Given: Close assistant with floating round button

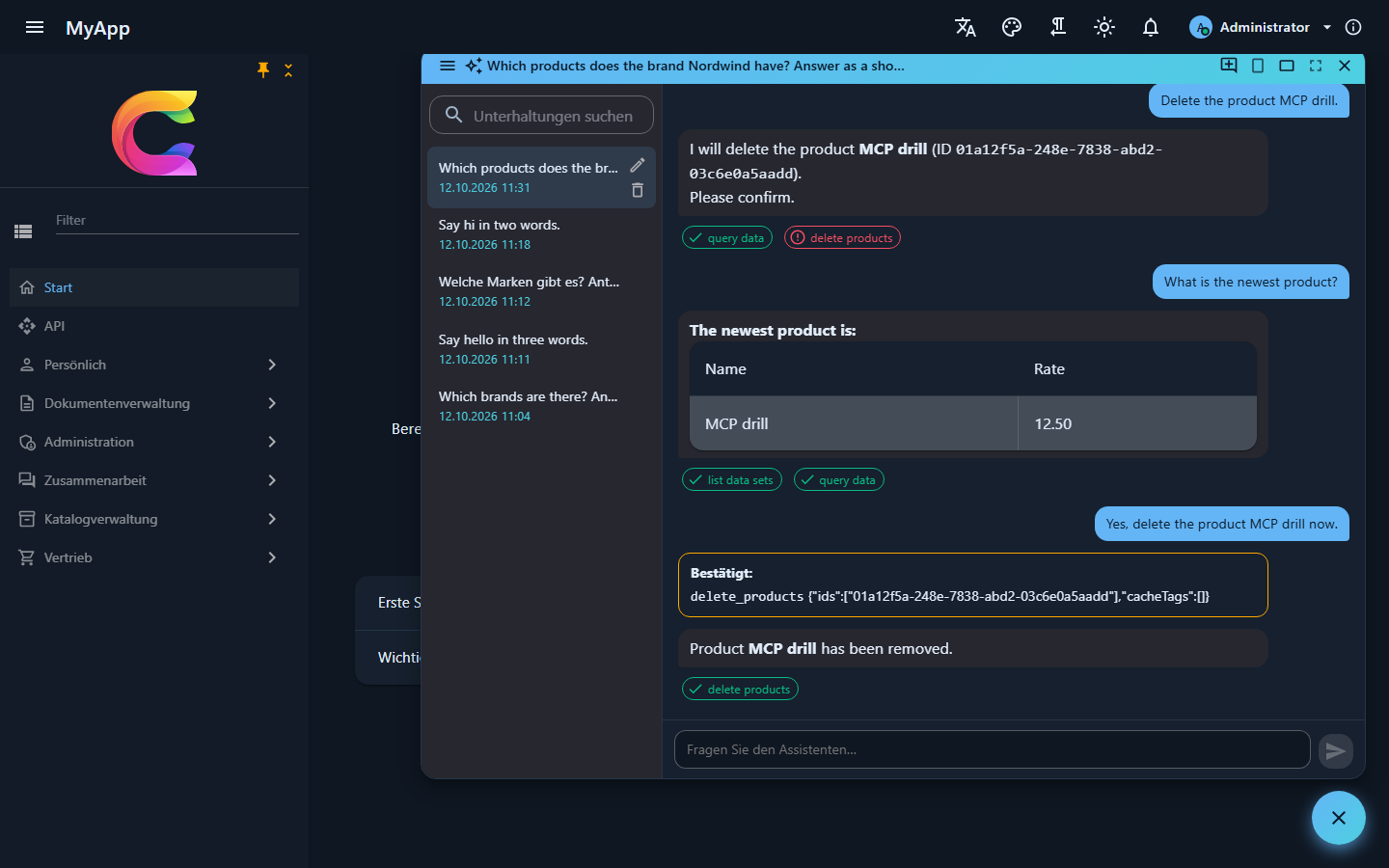Looking at the screenshot, I should [1339, 818].
